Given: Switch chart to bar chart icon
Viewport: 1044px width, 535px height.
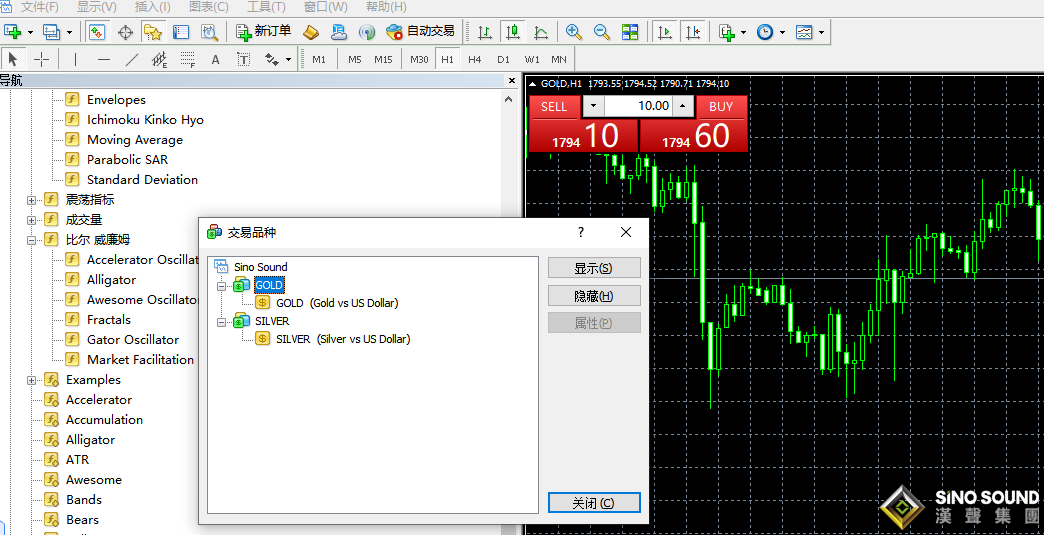Looking at the screenshot, I should [x=485, y=31].
